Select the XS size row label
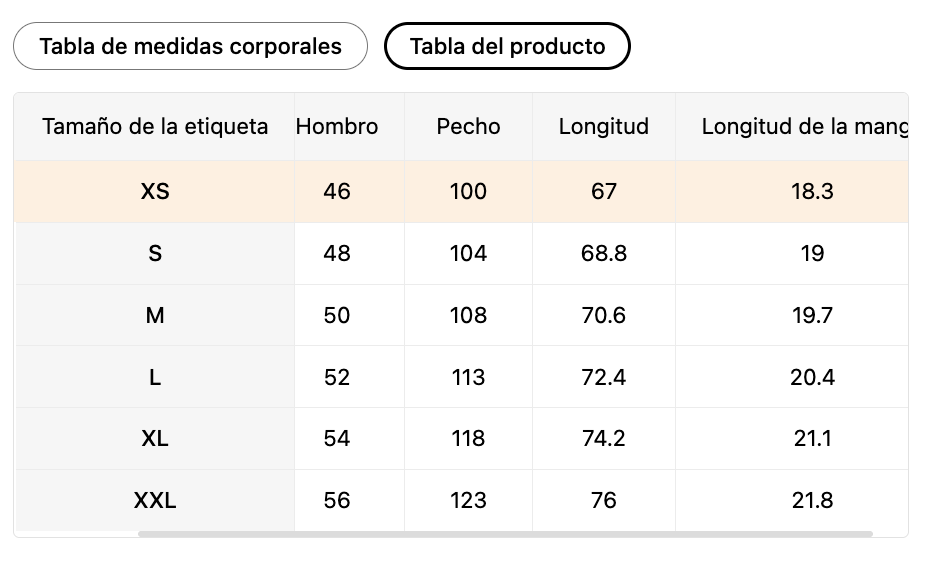 tap(155, 191)
